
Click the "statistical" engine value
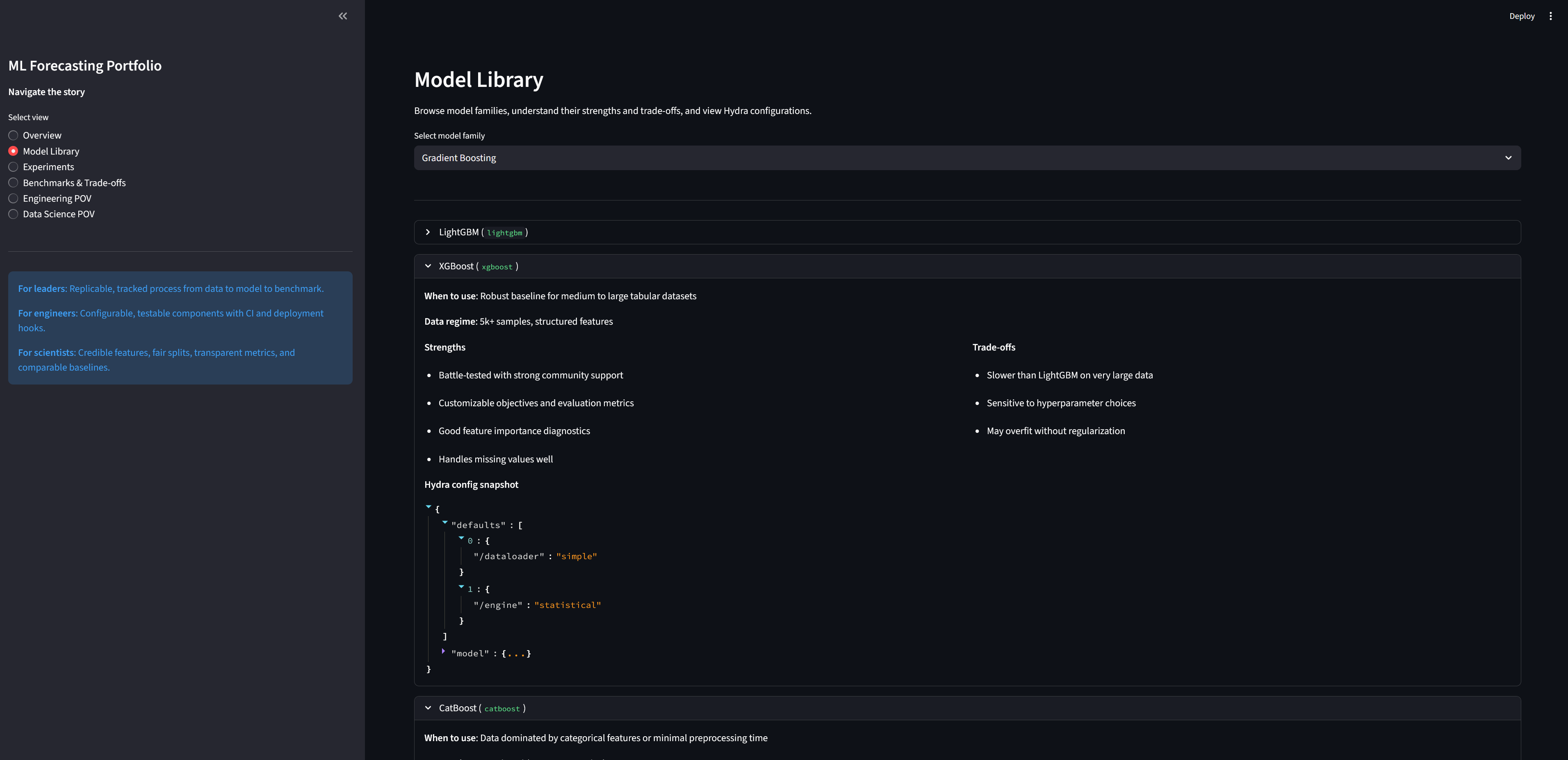(x=567, y=605)
